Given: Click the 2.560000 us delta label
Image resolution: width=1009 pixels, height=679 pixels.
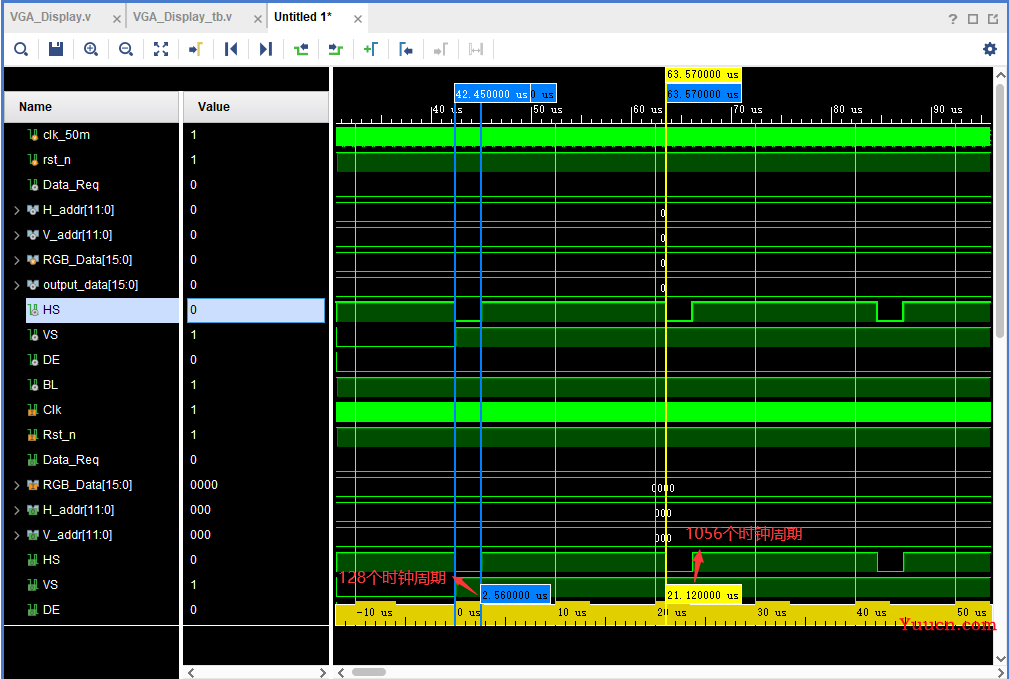Looking at the screenshot, I should [x=515, y=595].
